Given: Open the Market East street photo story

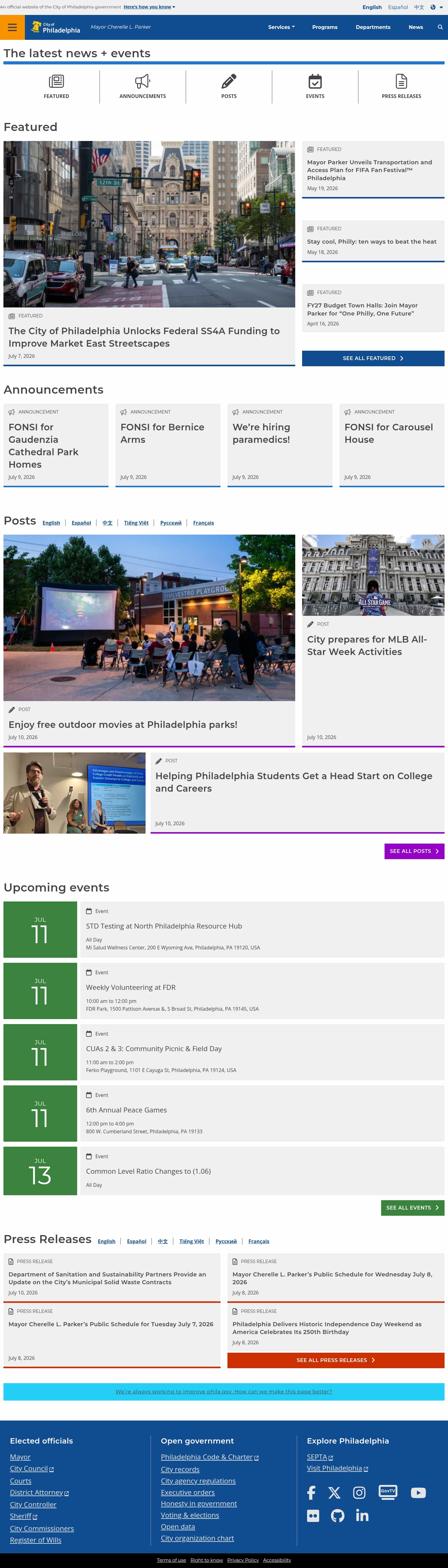Looking at the screenshot, I should point(149,224).
